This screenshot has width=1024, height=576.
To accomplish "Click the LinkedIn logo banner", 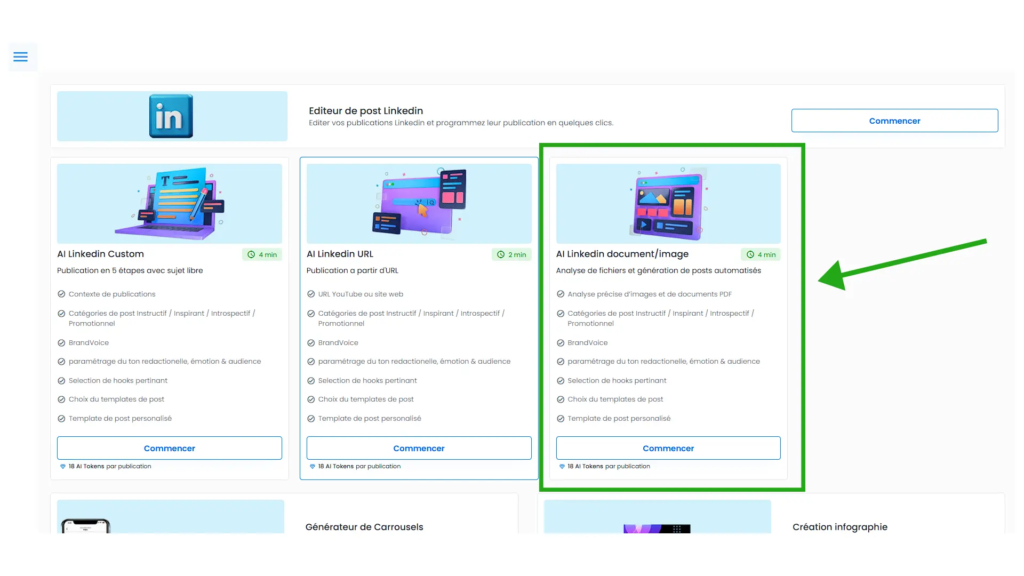I will [x=172, y=116].
